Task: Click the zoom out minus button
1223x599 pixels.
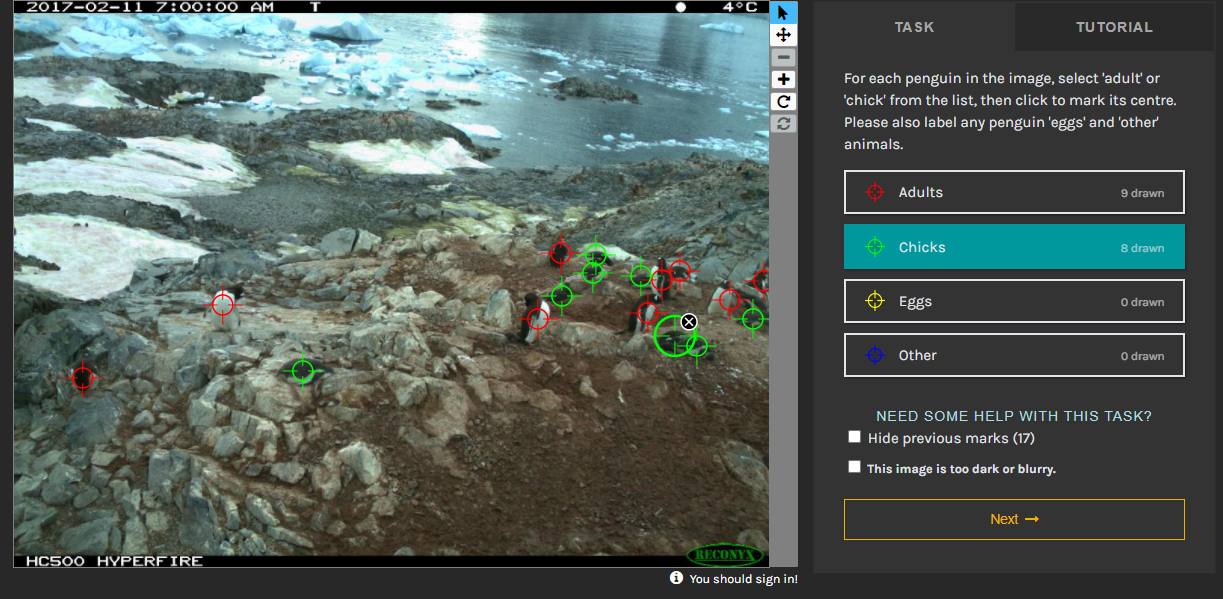Action: point(784,57)
